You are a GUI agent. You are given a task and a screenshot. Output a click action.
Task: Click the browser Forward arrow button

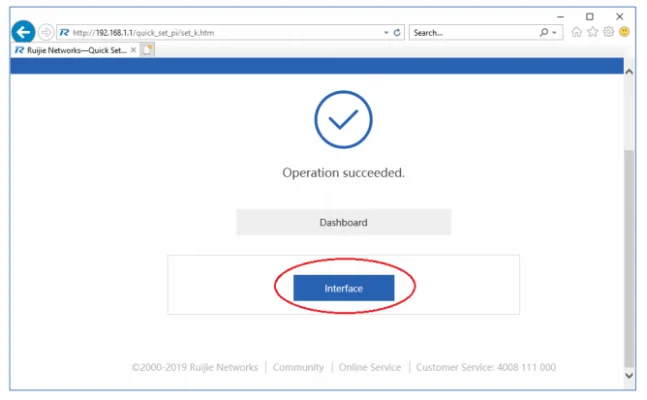(46, 32)
